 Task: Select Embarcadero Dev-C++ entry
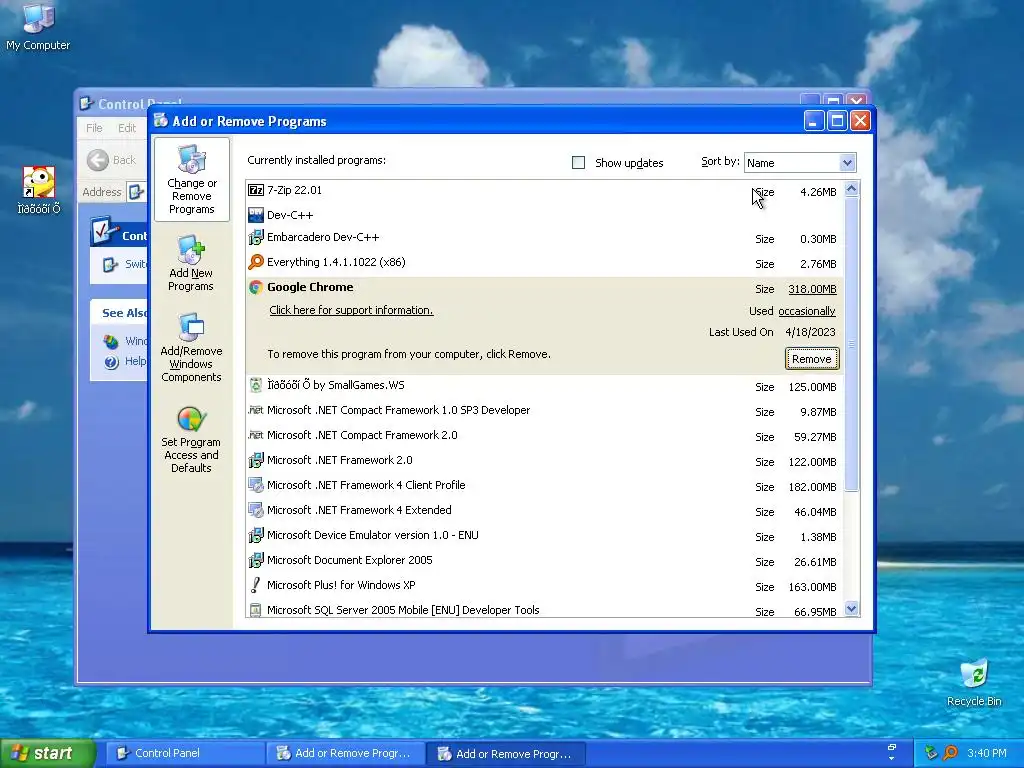(x=545, y=238)
